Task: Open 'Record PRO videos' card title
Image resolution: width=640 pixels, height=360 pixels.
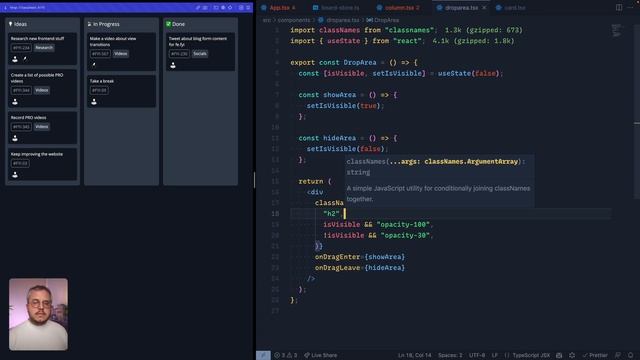Action: [x=29, y=118]
